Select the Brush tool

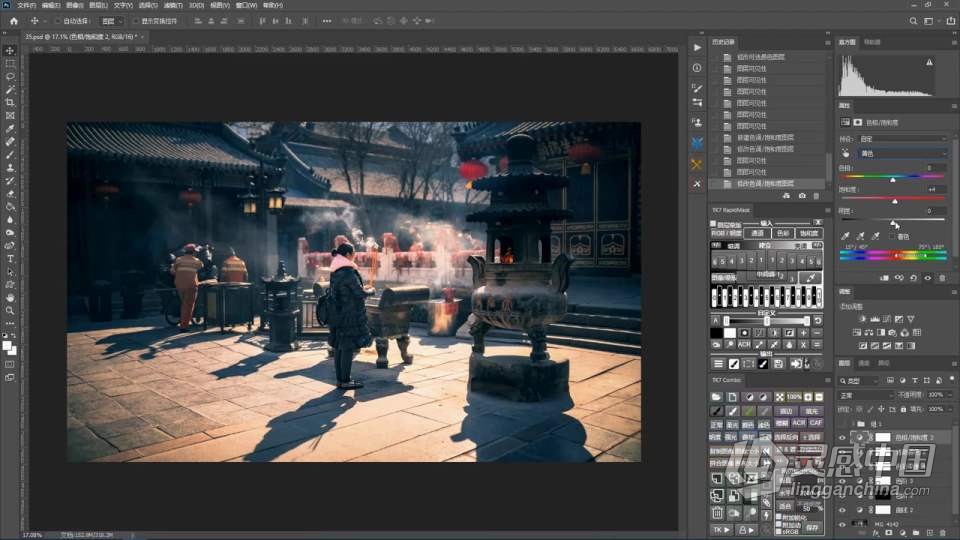click(x=10, y=154)
